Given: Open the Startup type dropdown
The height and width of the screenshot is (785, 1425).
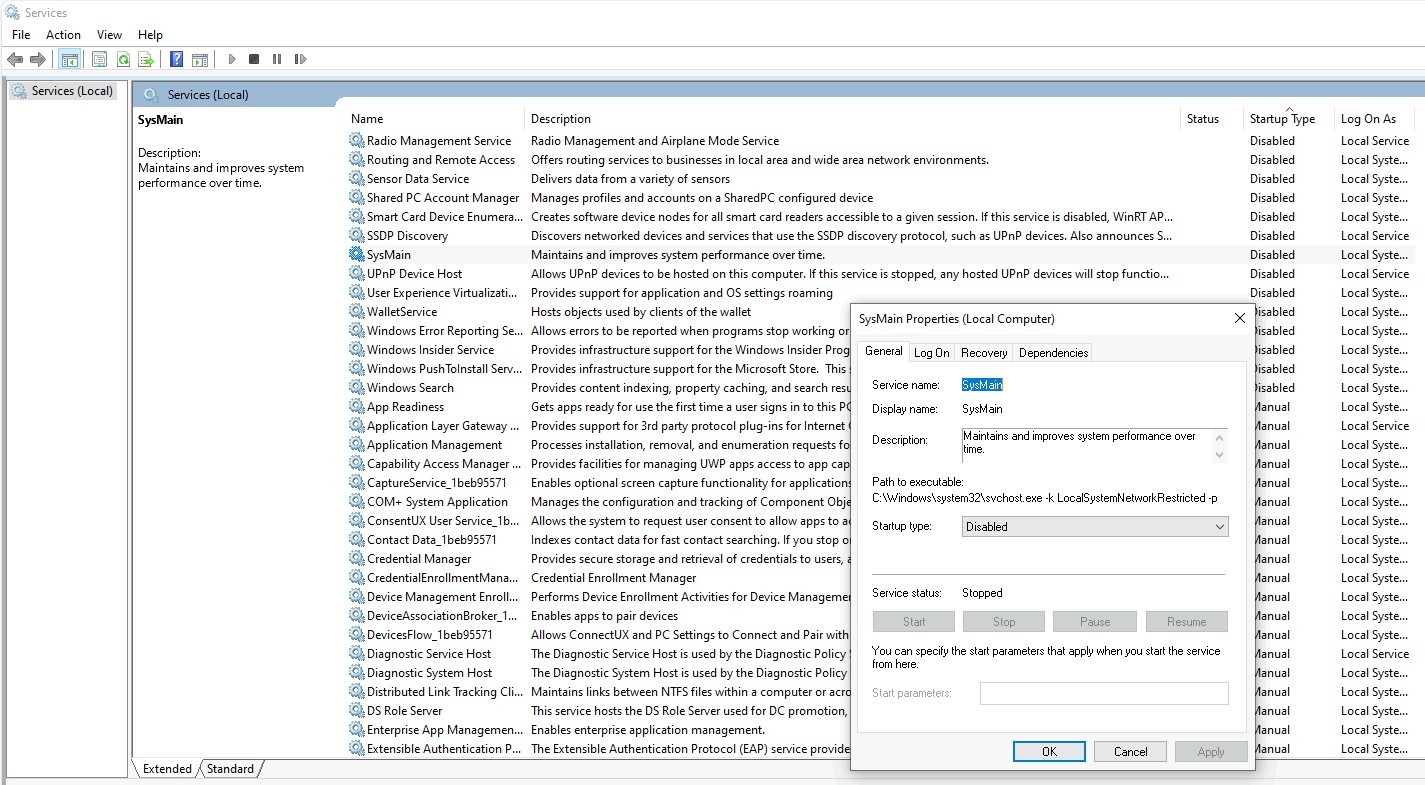Looking at the screenshot, I should point(1095,527).
